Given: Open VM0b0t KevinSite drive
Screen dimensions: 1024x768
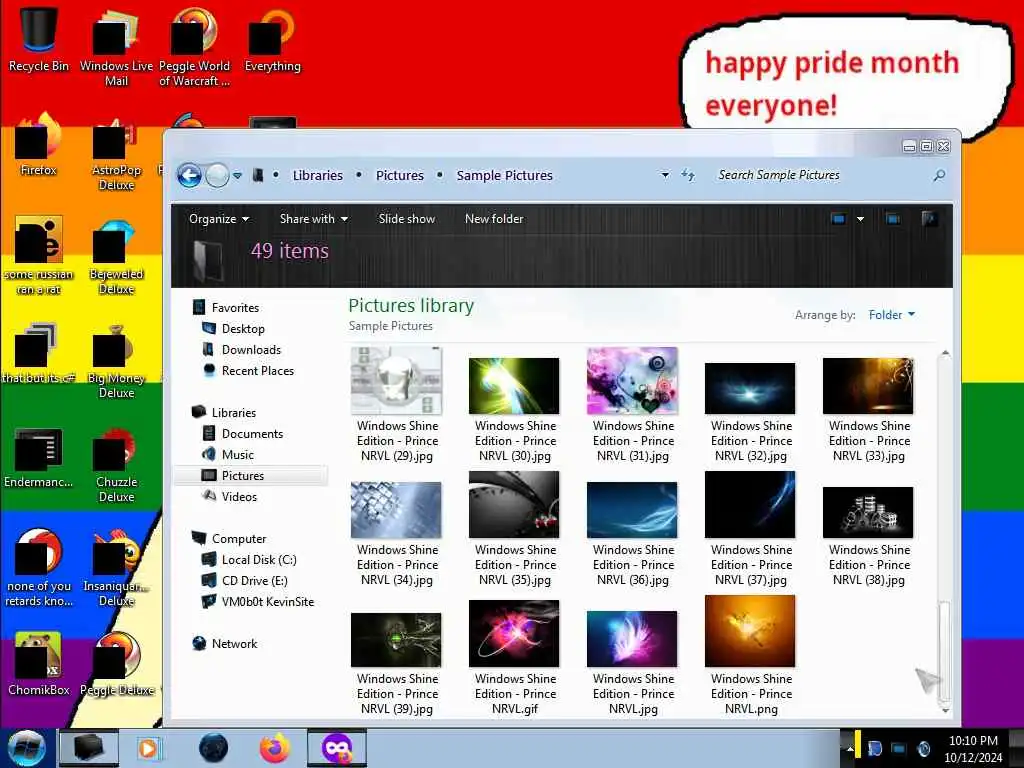Looking at the screenshot, I should coord(268,601).
